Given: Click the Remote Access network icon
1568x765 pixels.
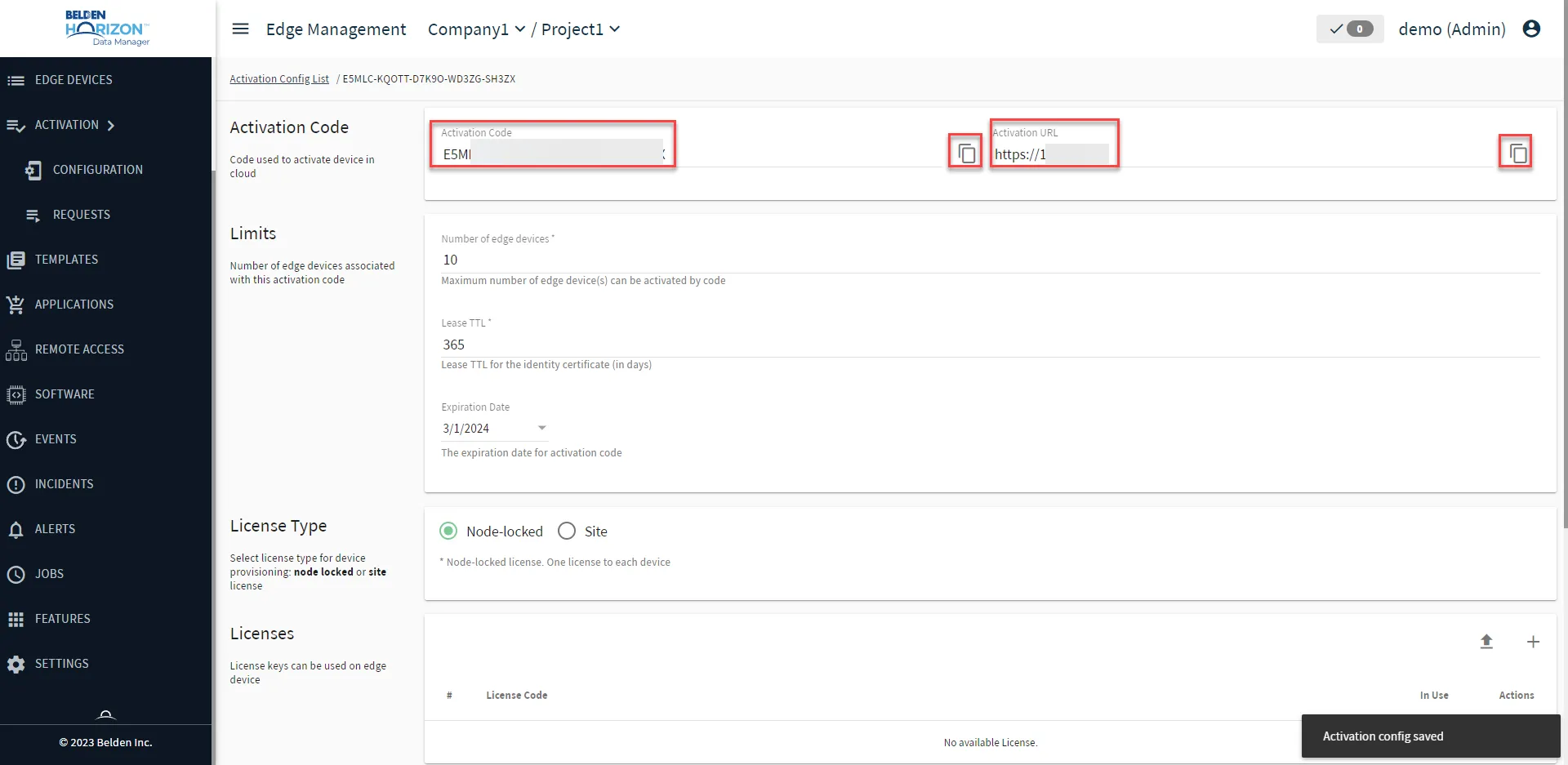Looking at the screenshot, I should pos(16,349).
